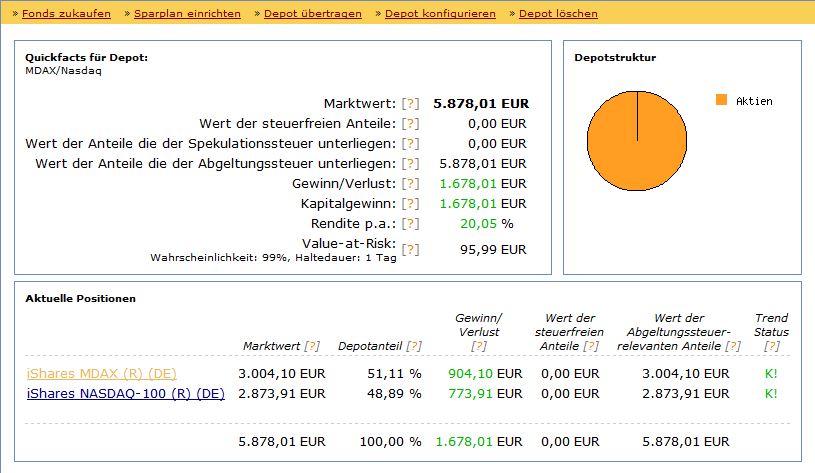Viewport: 815px width, 473px height.
Task: Open help in steuerfreien Anteile column header
Action: coord(591,346)
